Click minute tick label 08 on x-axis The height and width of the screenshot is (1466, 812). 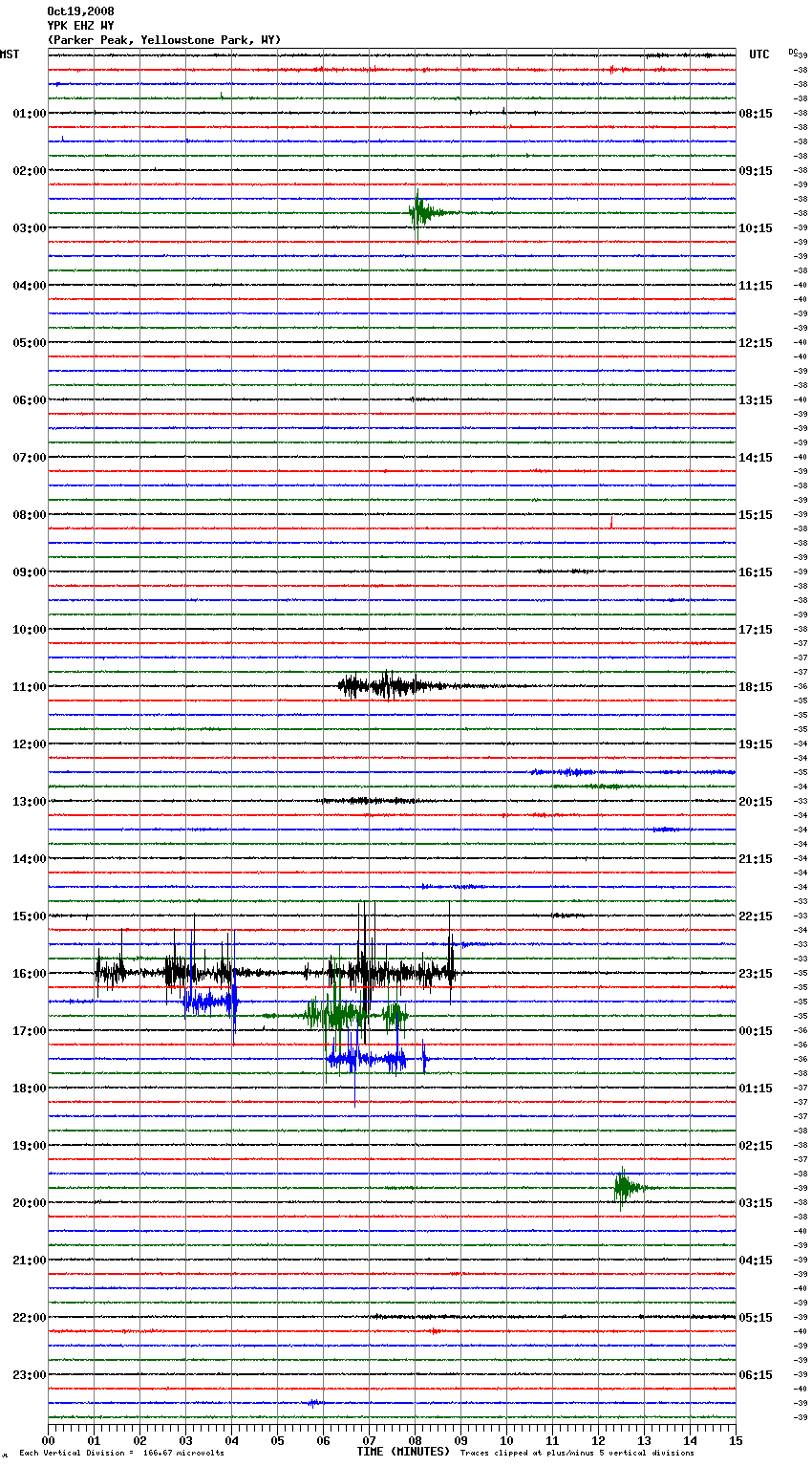coord(415,1440)
